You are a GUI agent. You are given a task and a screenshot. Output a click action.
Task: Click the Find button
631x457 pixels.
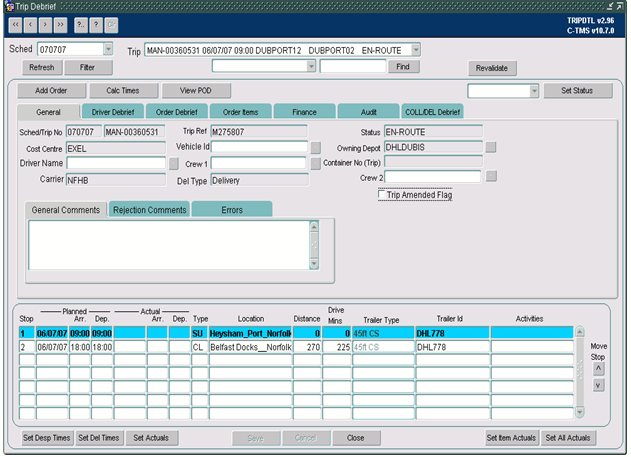tap(403, 66)
